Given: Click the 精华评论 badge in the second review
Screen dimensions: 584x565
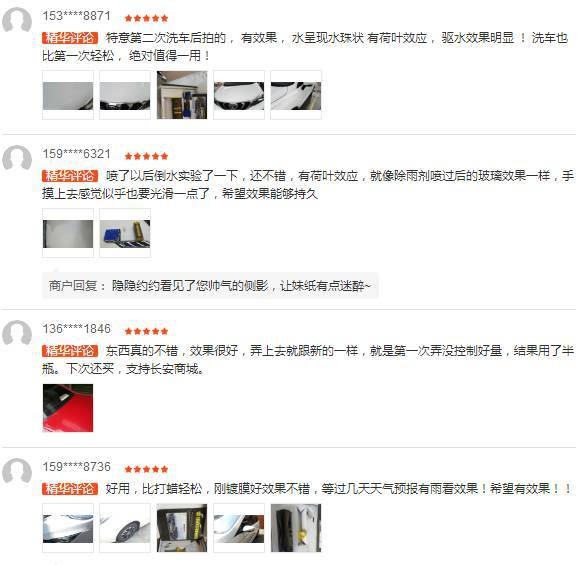Looking at the screenshot, I should coord(70,176).
